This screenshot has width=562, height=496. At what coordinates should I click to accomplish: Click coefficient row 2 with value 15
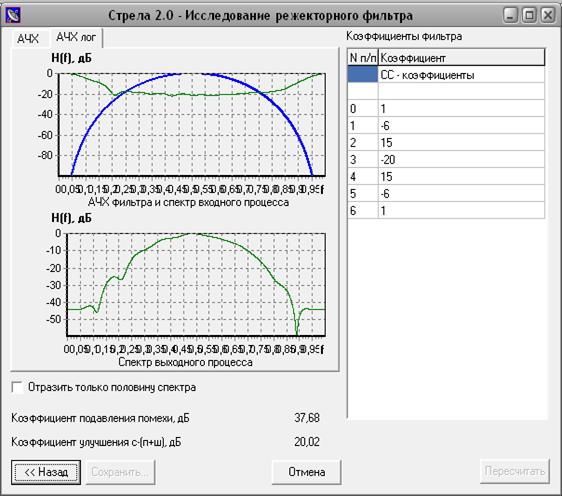point(462,143)
